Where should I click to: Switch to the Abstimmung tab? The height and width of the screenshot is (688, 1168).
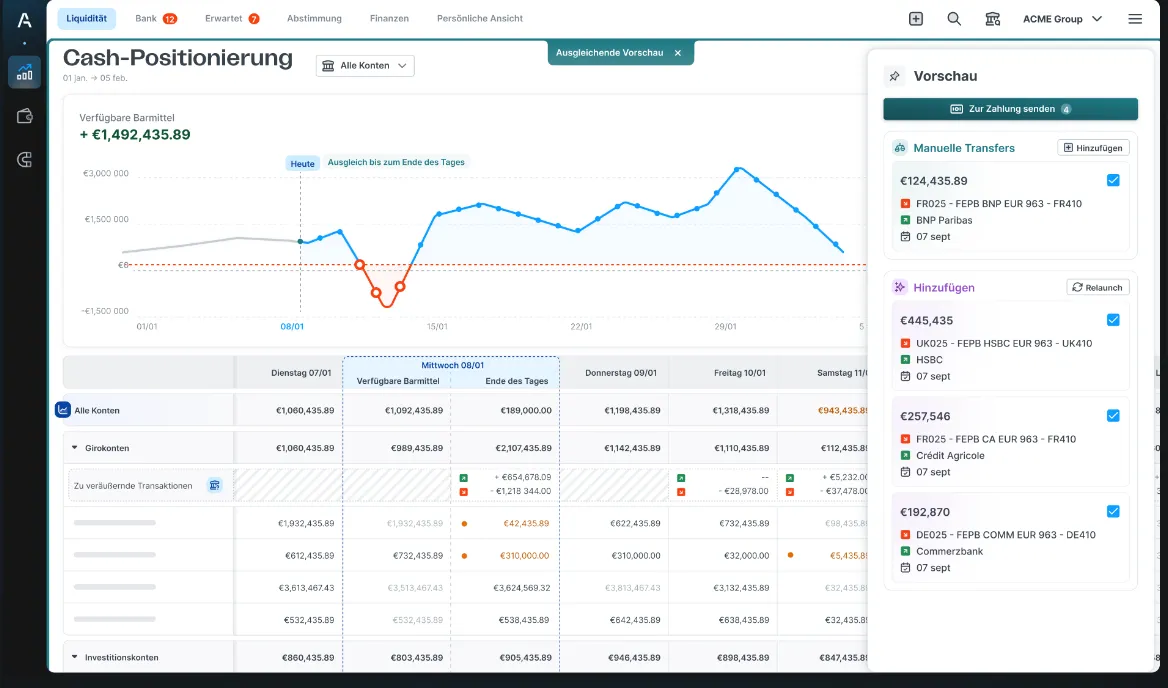coord(314,18)
